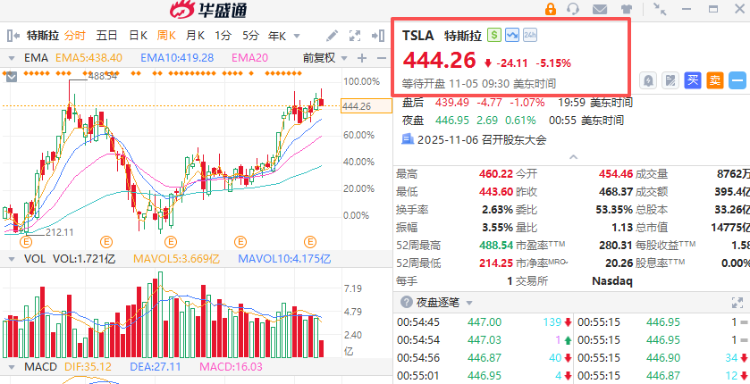This screenshot has height=384, width=750.
Task: Open the MACD indicator dropdown triangle
Action: click(x=11, y=367)
